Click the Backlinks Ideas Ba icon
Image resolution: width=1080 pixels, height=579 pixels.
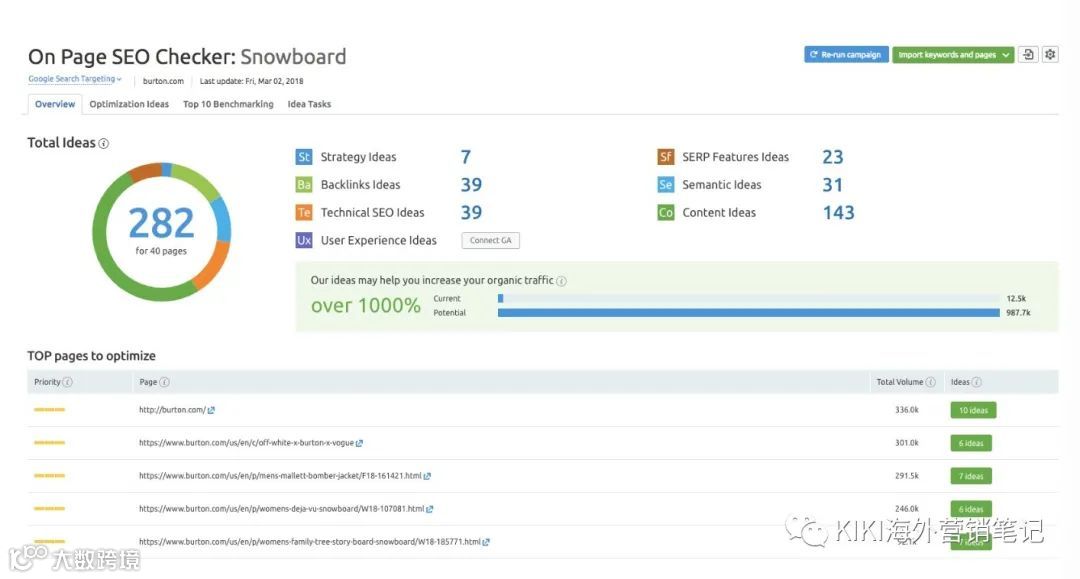304,185
